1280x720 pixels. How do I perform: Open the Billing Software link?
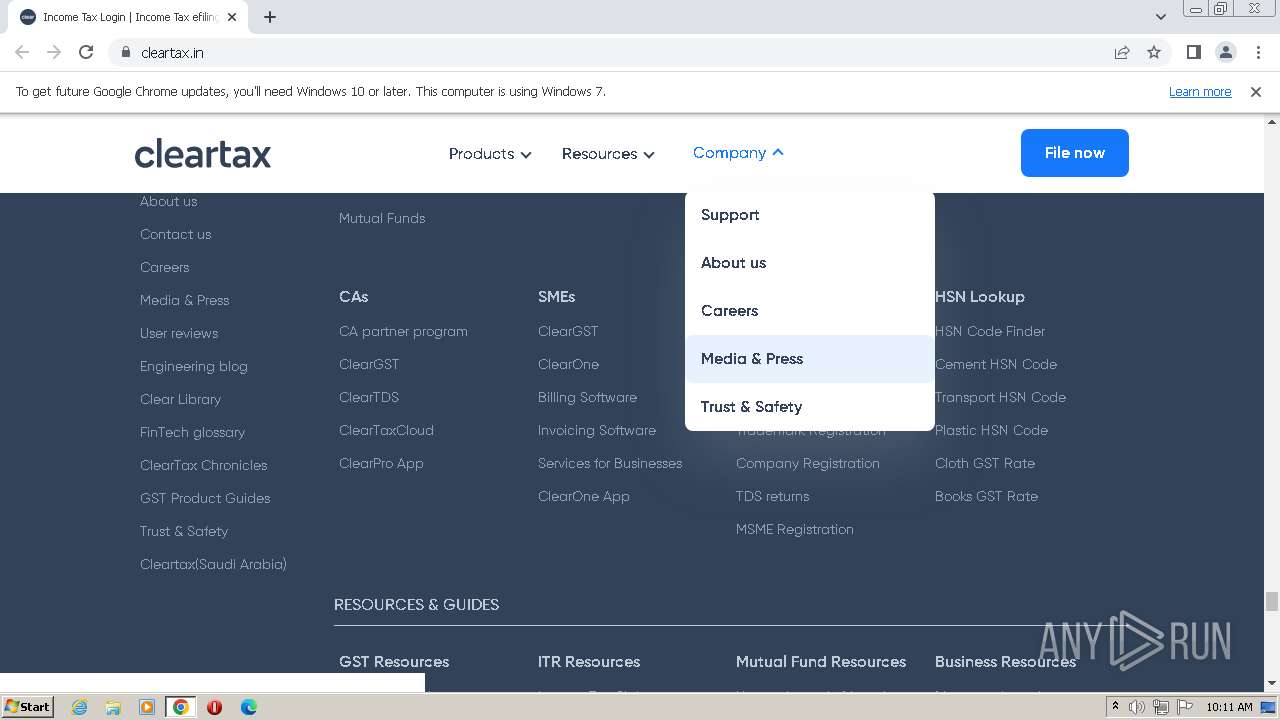coord(588,397)
